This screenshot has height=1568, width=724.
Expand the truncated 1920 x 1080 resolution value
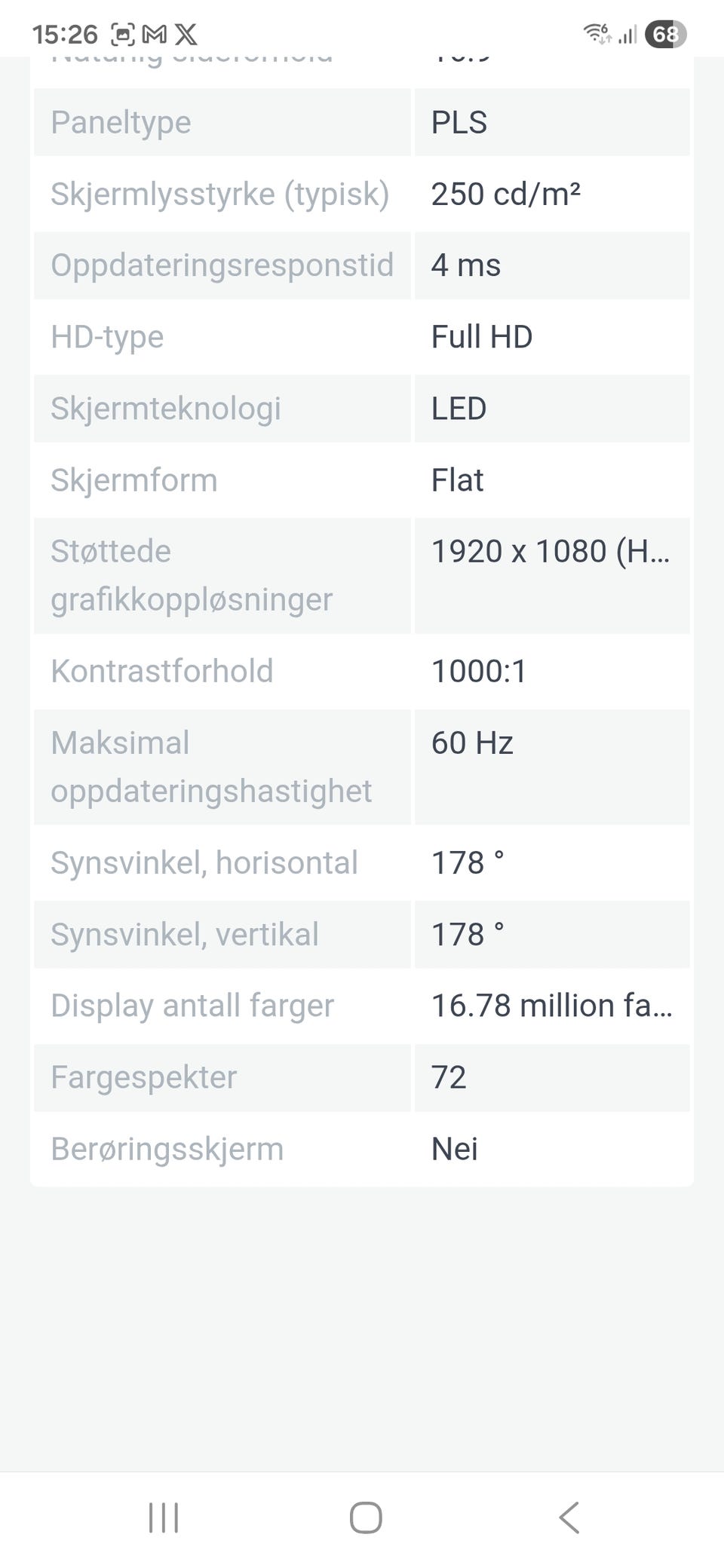[551, 551]
